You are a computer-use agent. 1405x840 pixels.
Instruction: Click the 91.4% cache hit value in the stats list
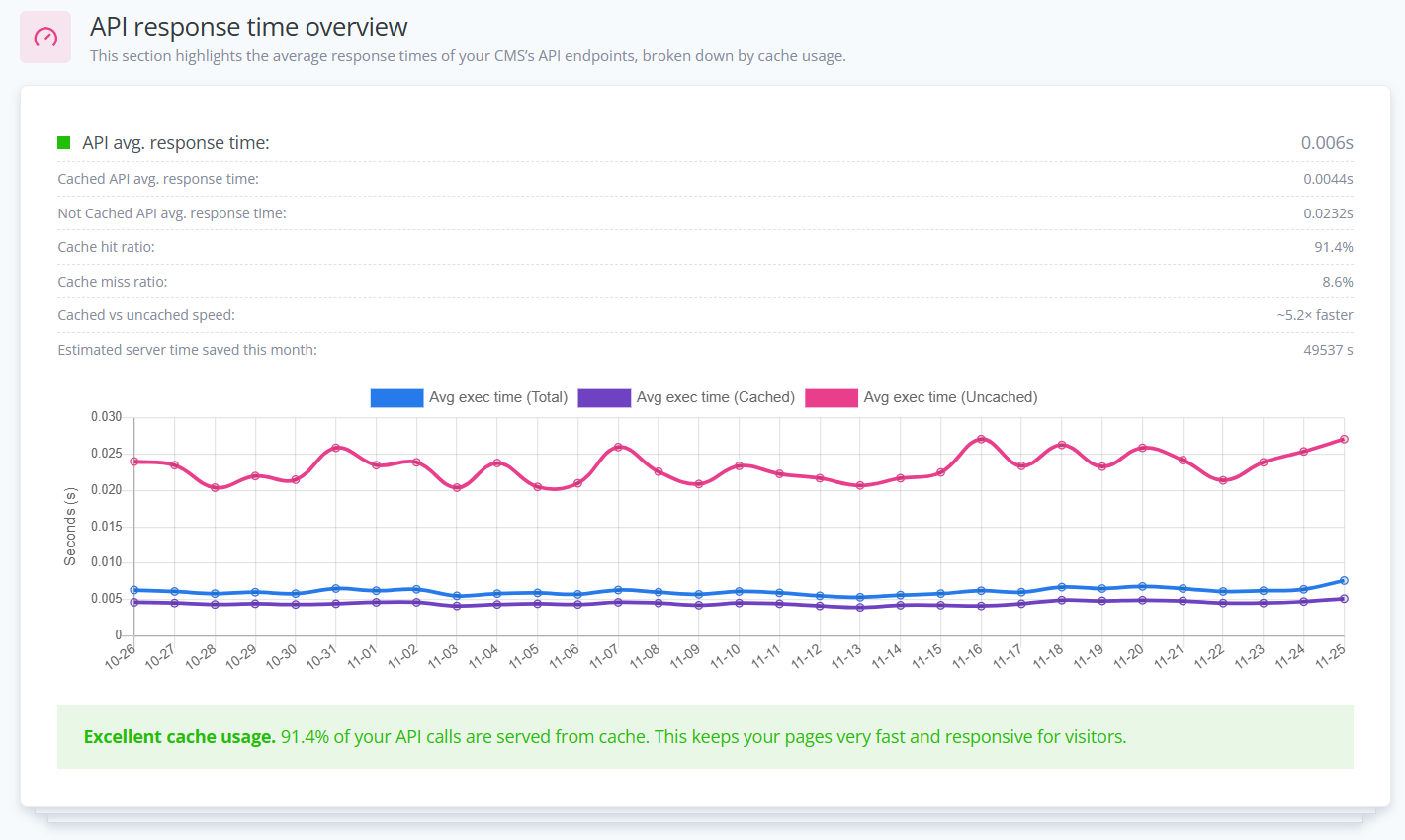point(1334,247)
